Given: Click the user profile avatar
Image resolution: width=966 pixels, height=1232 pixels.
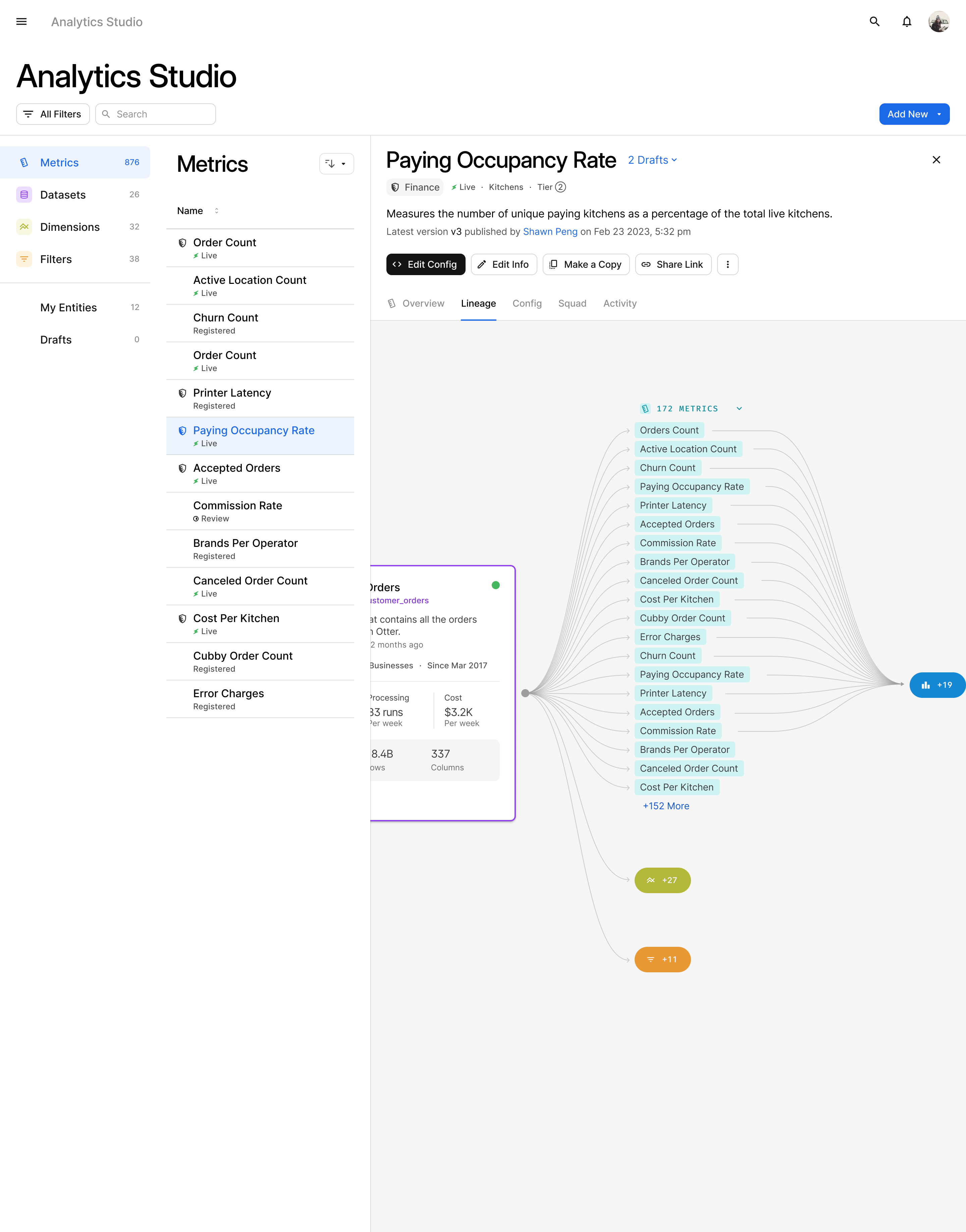Looking at the screenshot, I should 939,21.
